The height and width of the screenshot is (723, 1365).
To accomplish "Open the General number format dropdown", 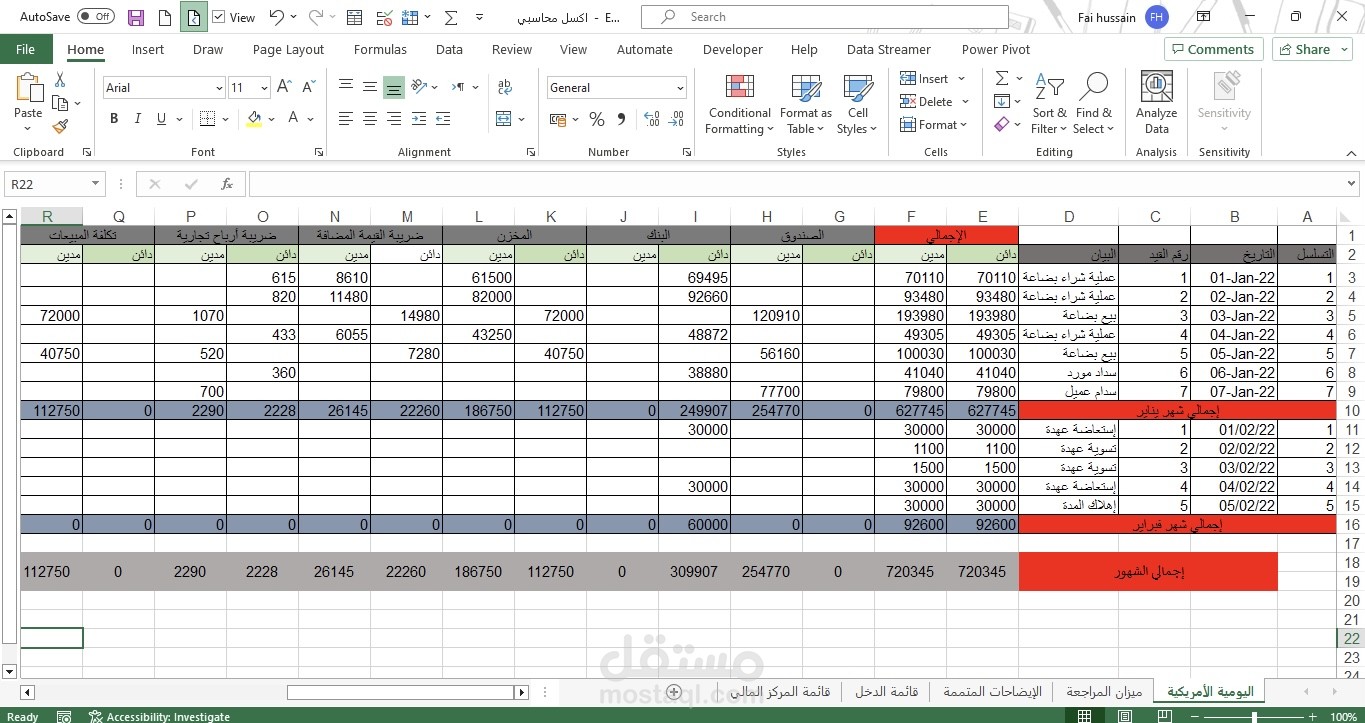I will (x=681, y=88).
